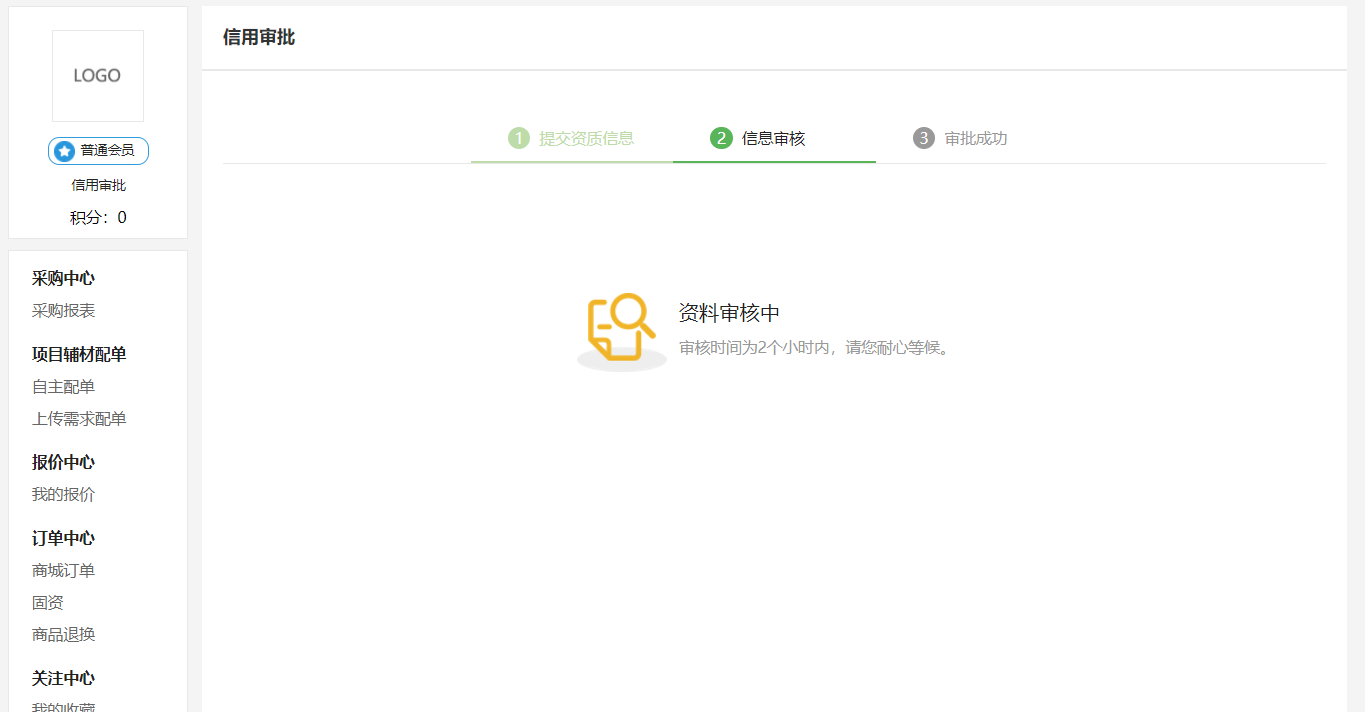The width and height of the screenshot is (1365, 712).
Task: Open the 固资 sidebar link
Action: [x=48, y=603]
